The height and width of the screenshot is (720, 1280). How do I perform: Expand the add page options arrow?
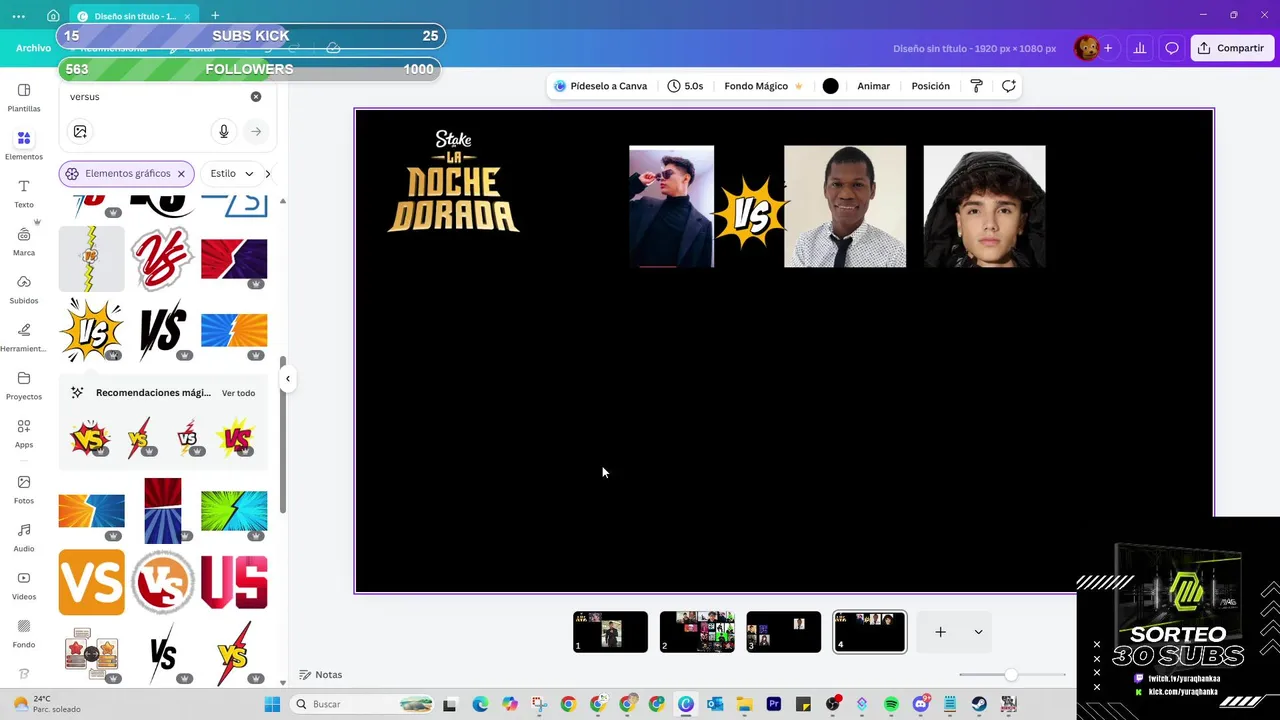tap(978, 632)
